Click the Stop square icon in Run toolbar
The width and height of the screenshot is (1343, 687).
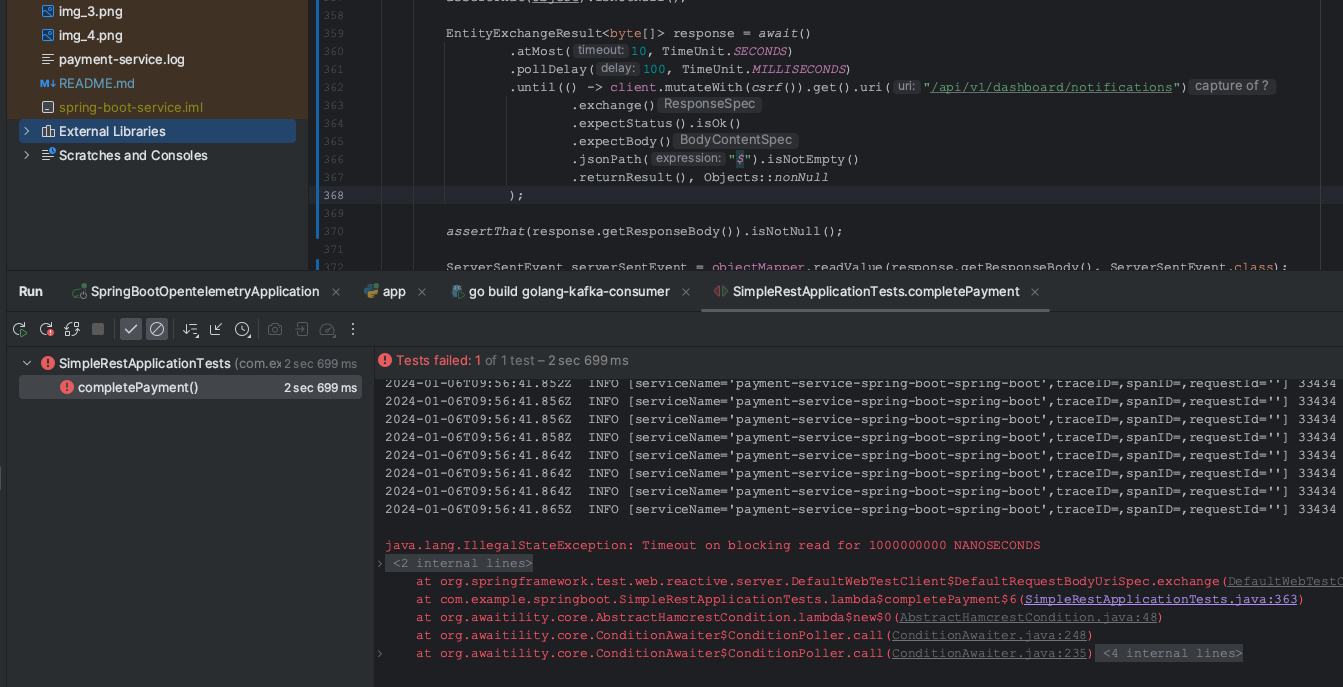(98, 329)
